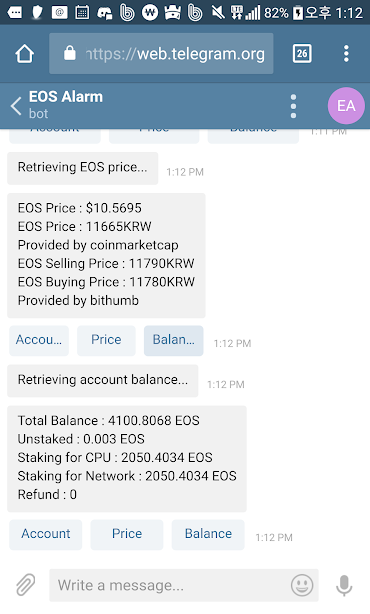The image size is (370, 614).
Task: Open the emoji picker smiley icon
Action: 302,585
